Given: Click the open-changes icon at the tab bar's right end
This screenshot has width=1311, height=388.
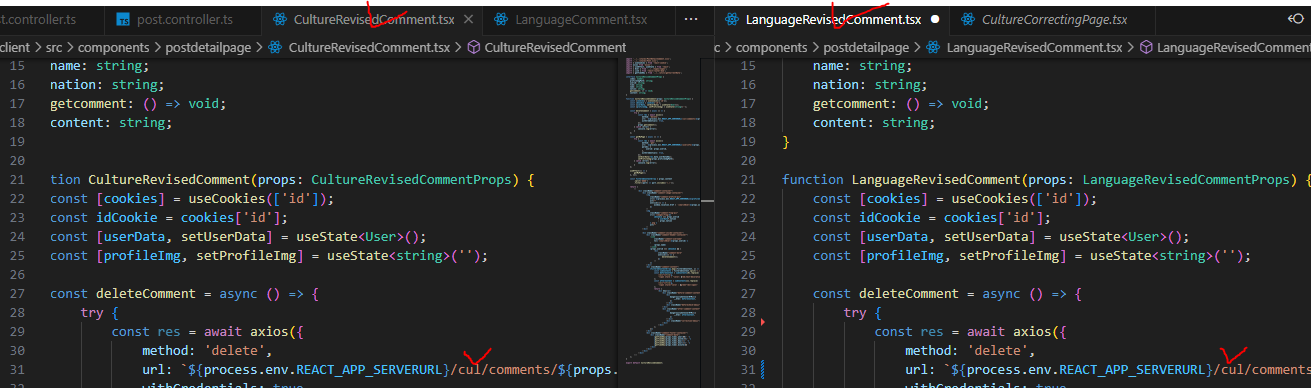Looking at the screenshot, I should tap(1297, 19).
